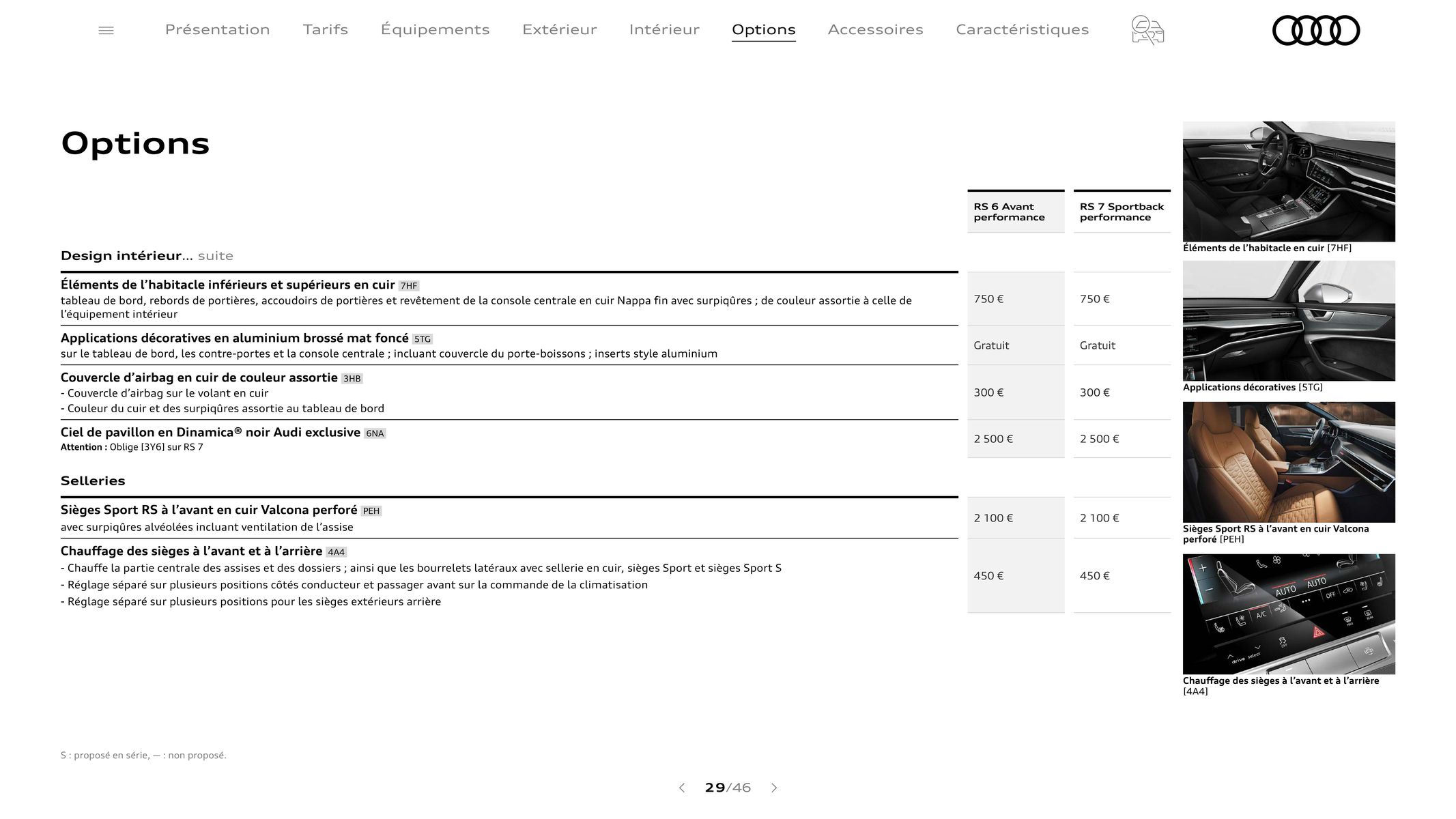This screenshot has width=1456, height=819.
Task: Switch to the Caractéristiques tab
Action: [x=1023, y=29]
